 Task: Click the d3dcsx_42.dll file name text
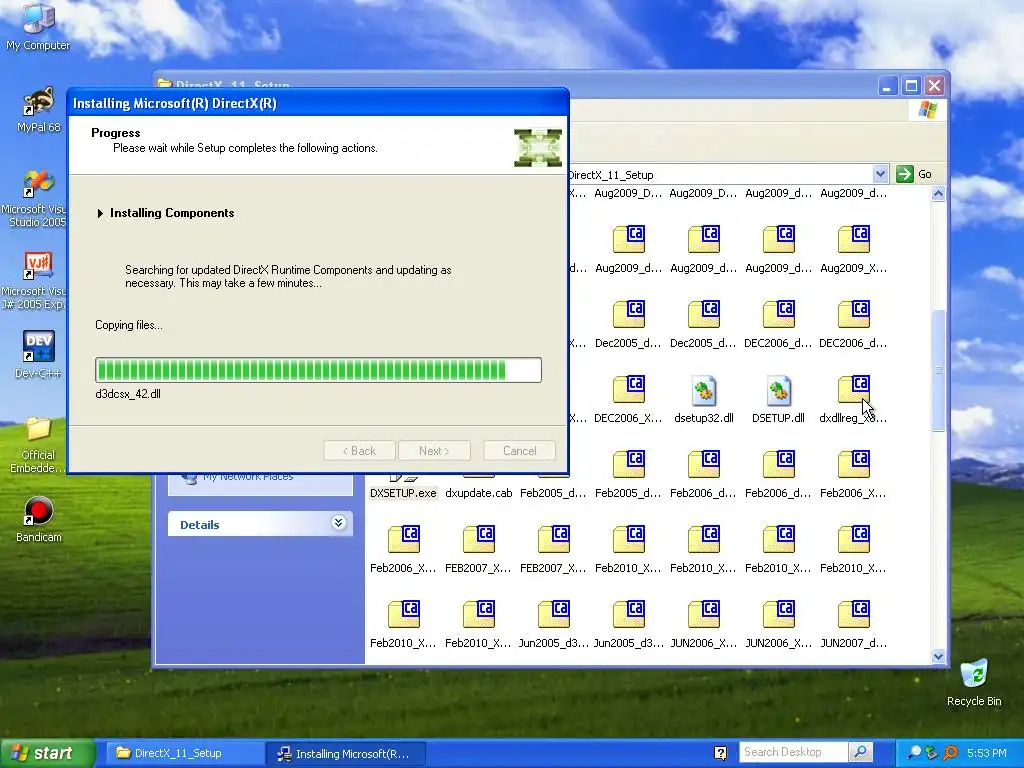tap(128, 394)
